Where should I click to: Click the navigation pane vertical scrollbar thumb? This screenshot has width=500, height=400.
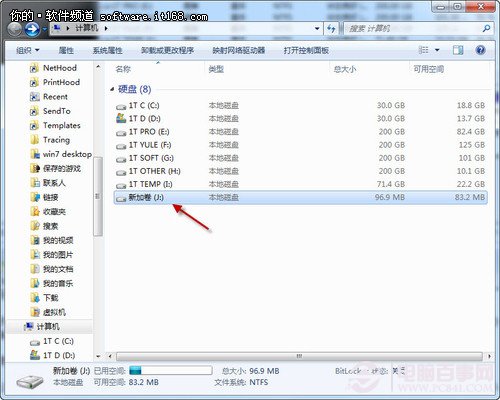[98, 196]
